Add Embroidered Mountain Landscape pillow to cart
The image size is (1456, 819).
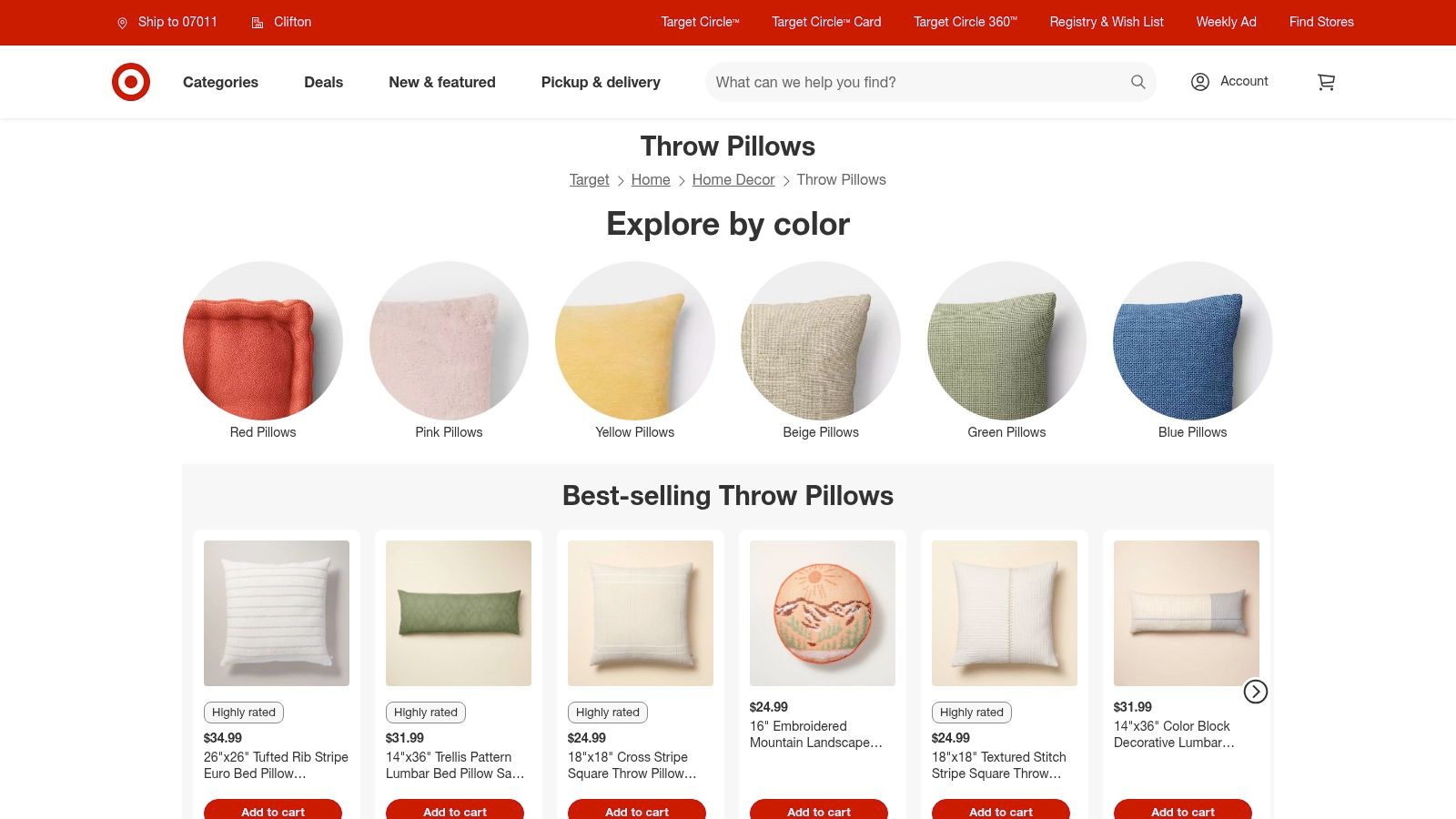click(819, 809)
